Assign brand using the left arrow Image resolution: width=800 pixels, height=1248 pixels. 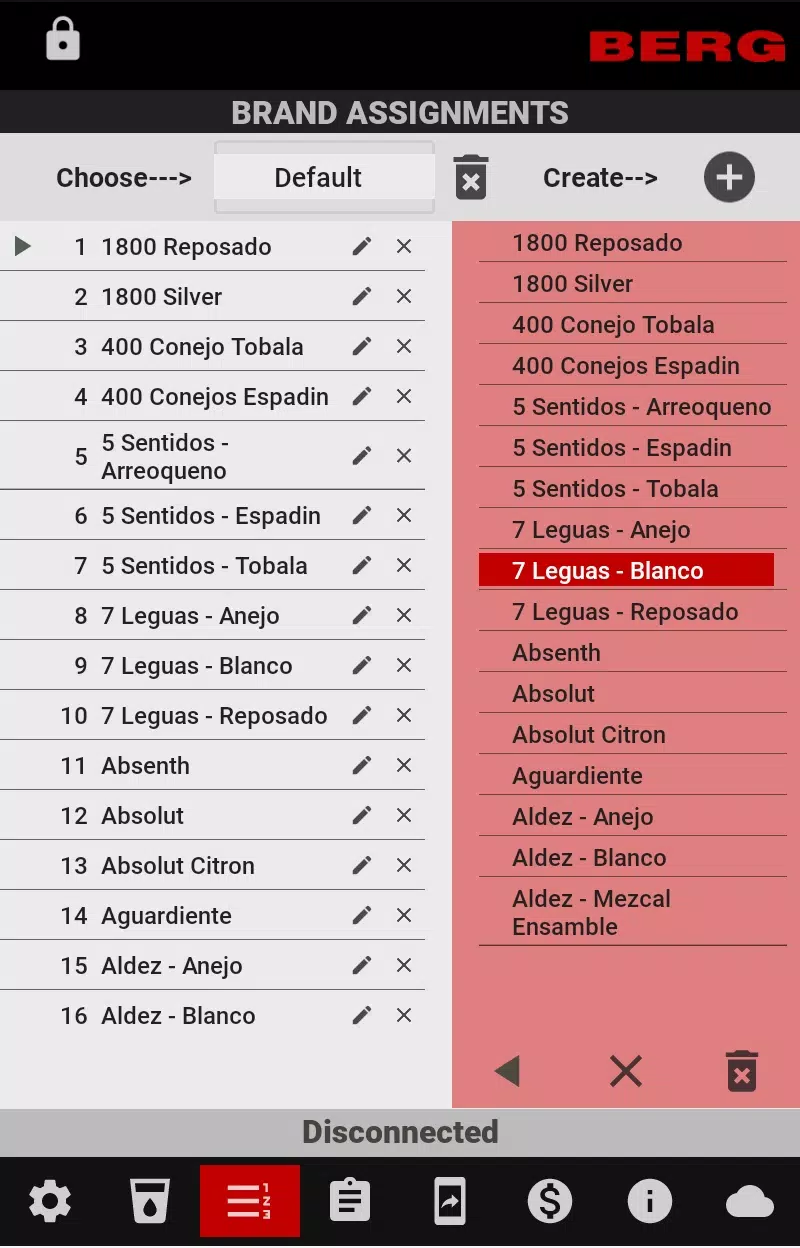507,1071
